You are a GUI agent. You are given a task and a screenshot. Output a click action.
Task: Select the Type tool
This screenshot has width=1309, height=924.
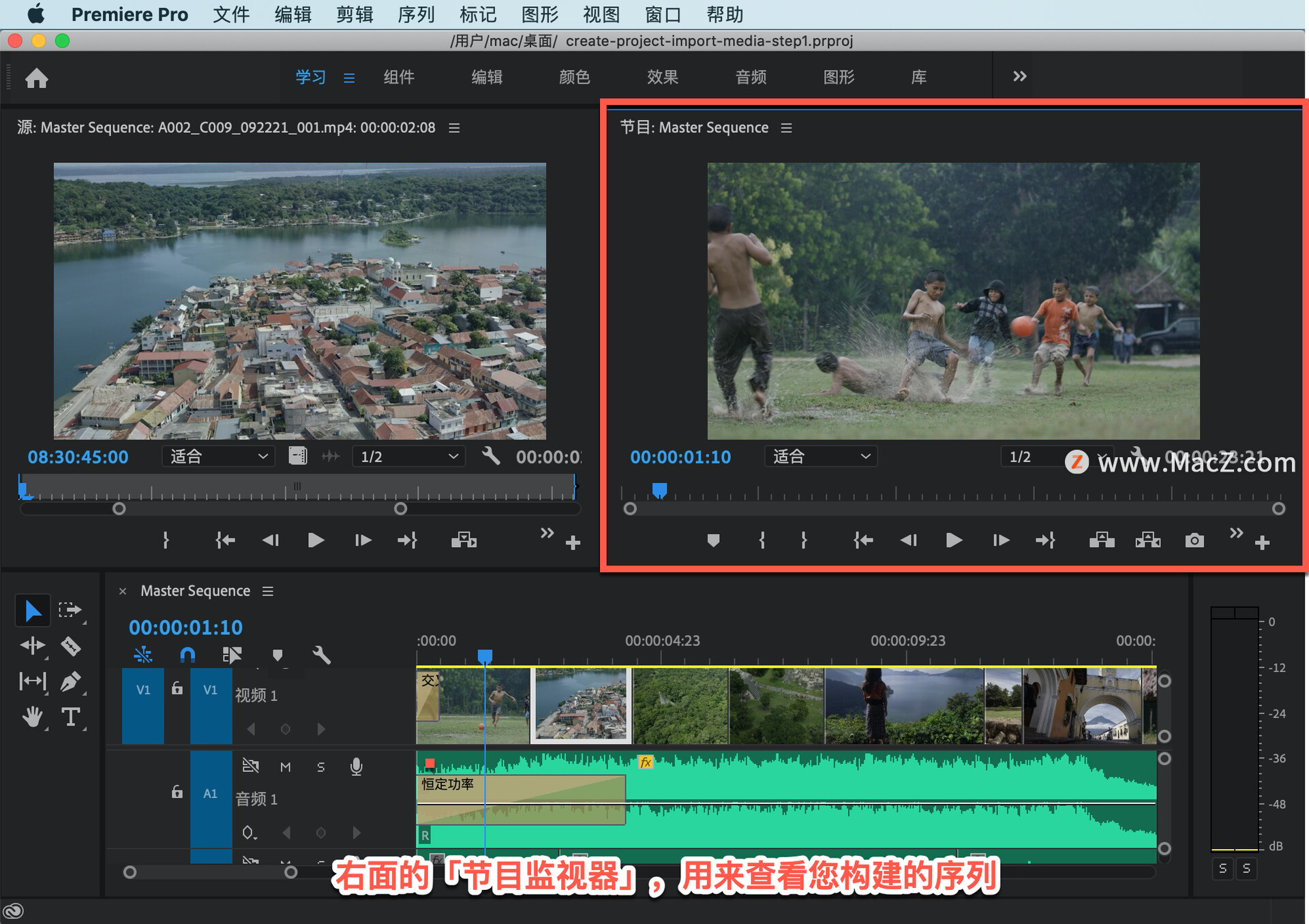71,717
